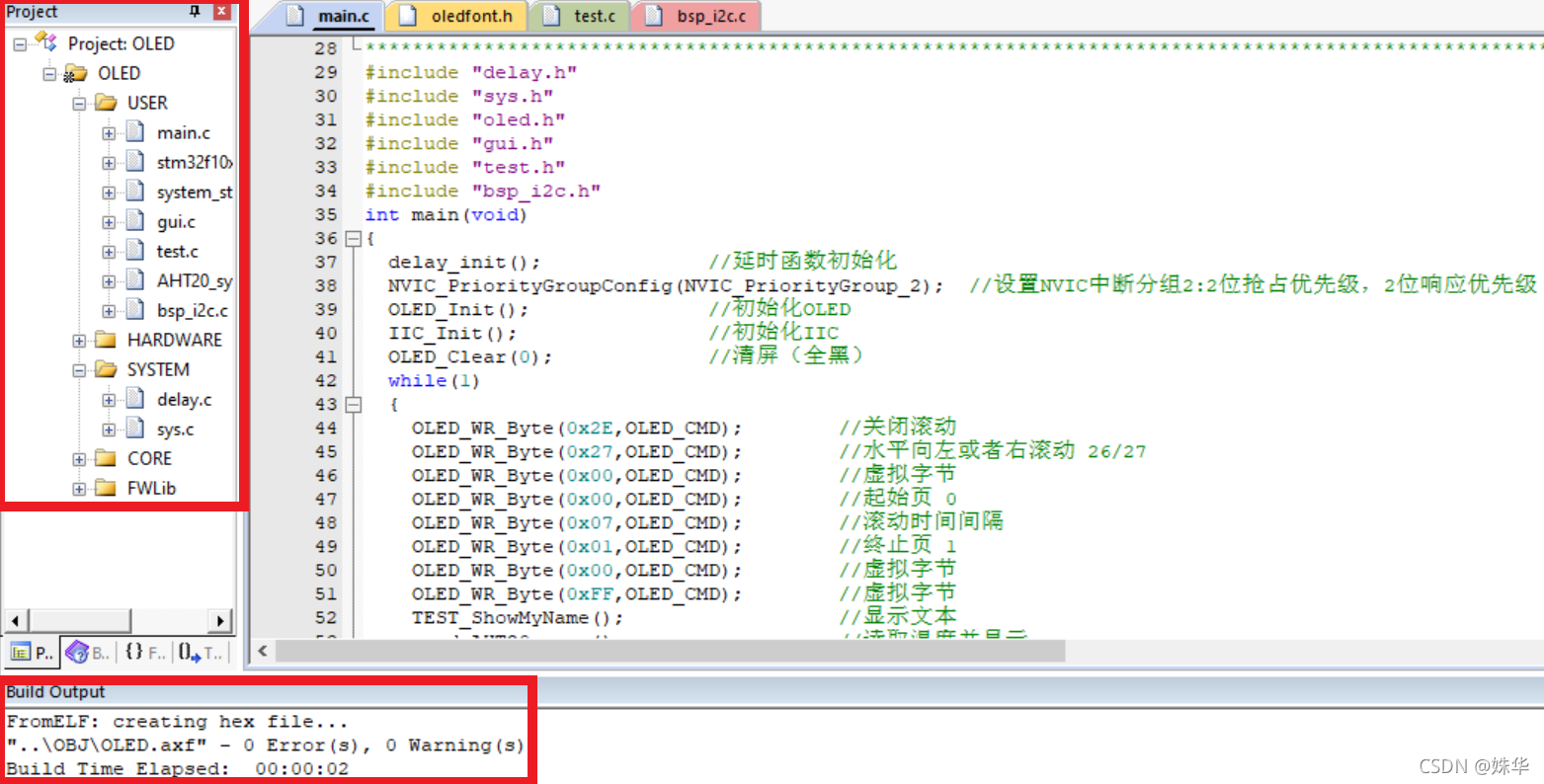Click project panel scrollbar right arrow
Image resolution: width=1544 pixels, height=784 pixels.
pos(221,620)
